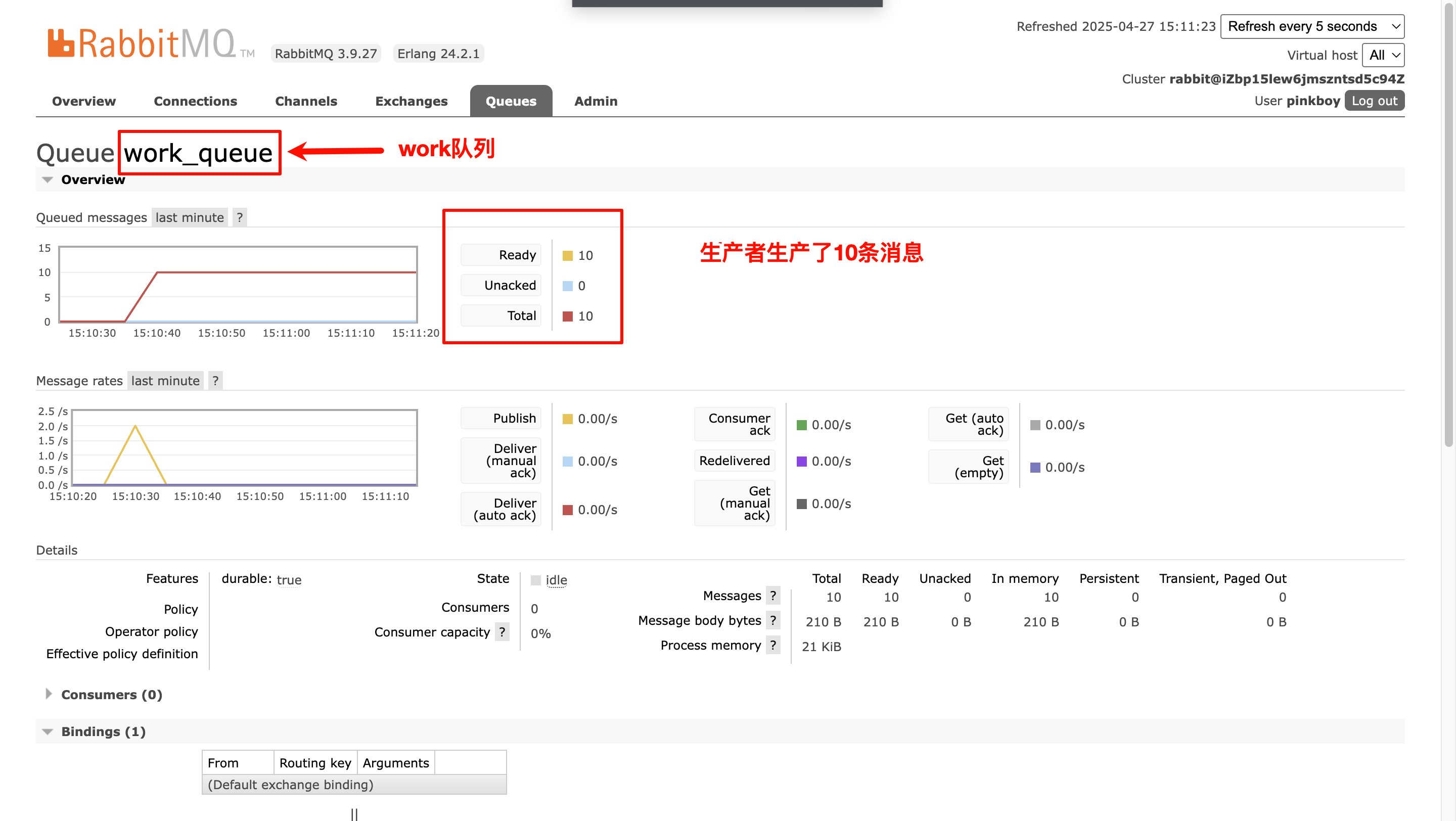The height and width of the screenshot is (821, 1456).
Task: Open help for Process memory
Action: (772, 645)
